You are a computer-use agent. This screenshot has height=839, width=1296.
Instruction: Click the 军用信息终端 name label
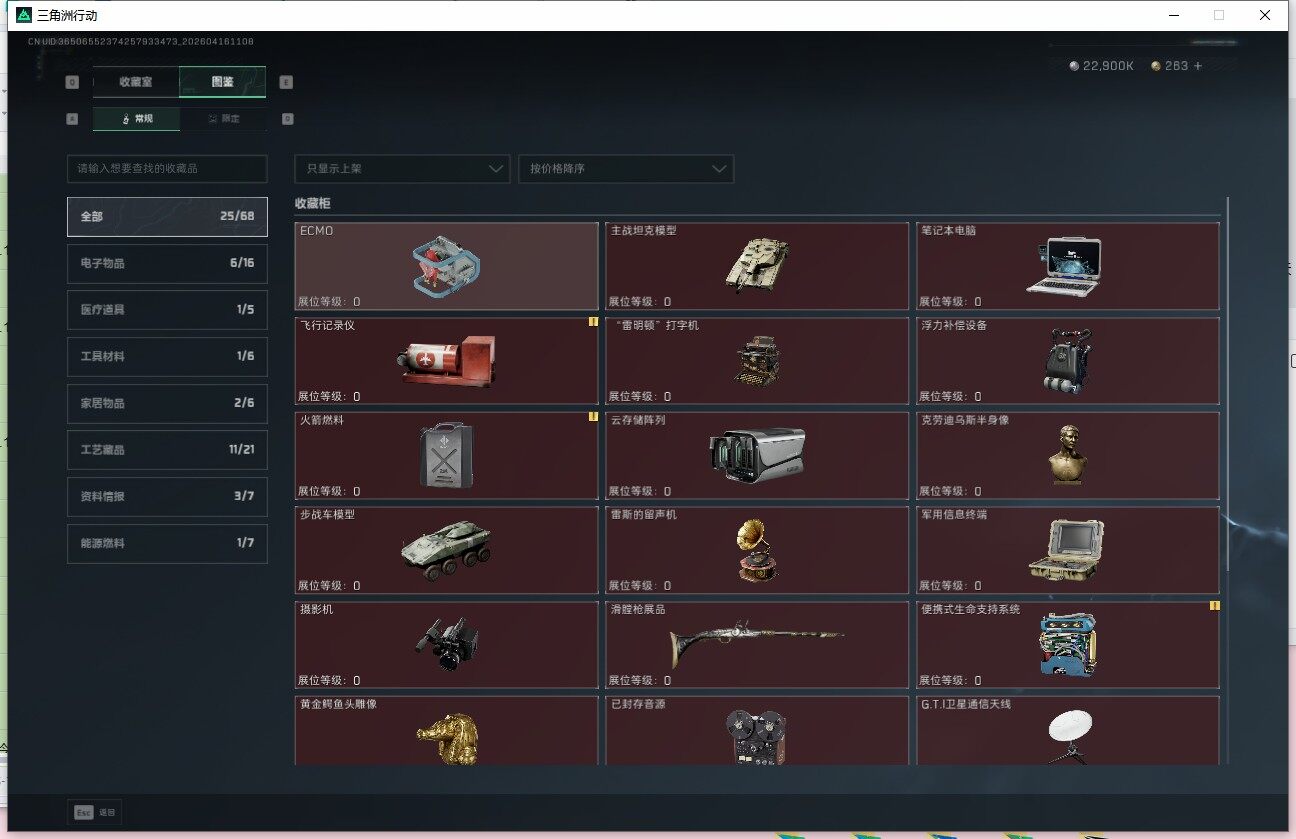[955, 515]
